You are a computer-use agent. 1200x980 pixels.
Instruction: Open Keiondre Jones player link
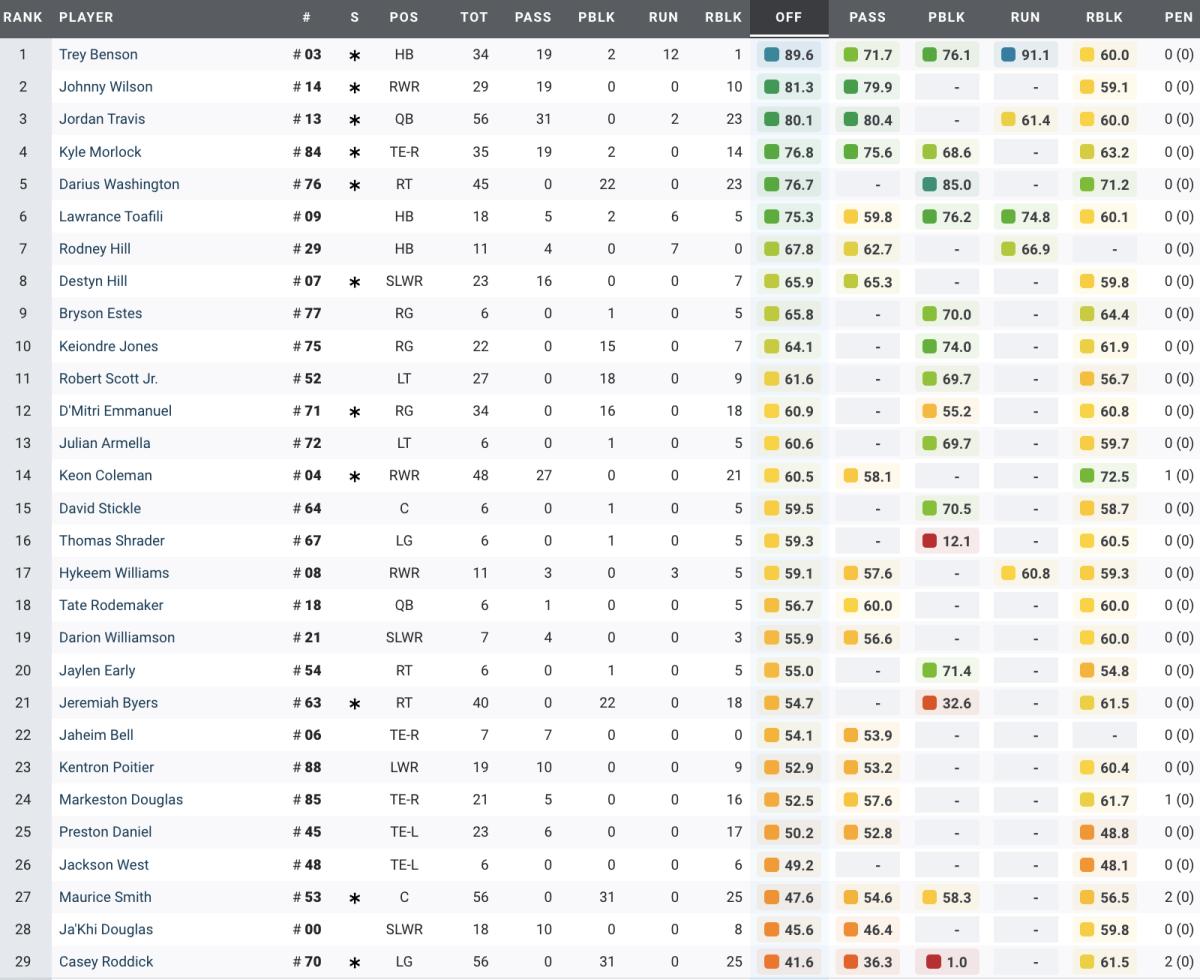108,346
